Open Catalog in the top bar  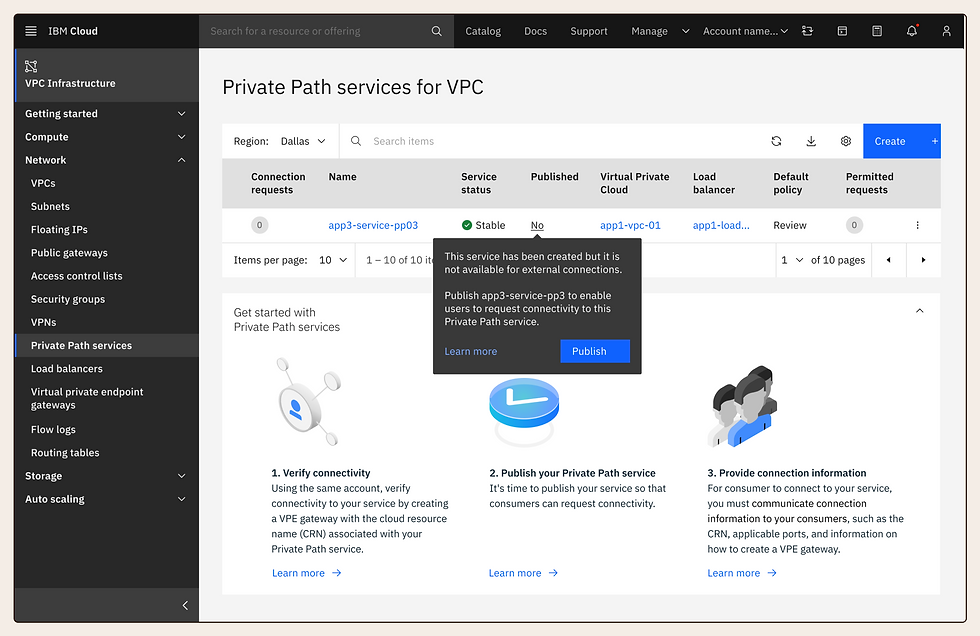pos(482,31)
